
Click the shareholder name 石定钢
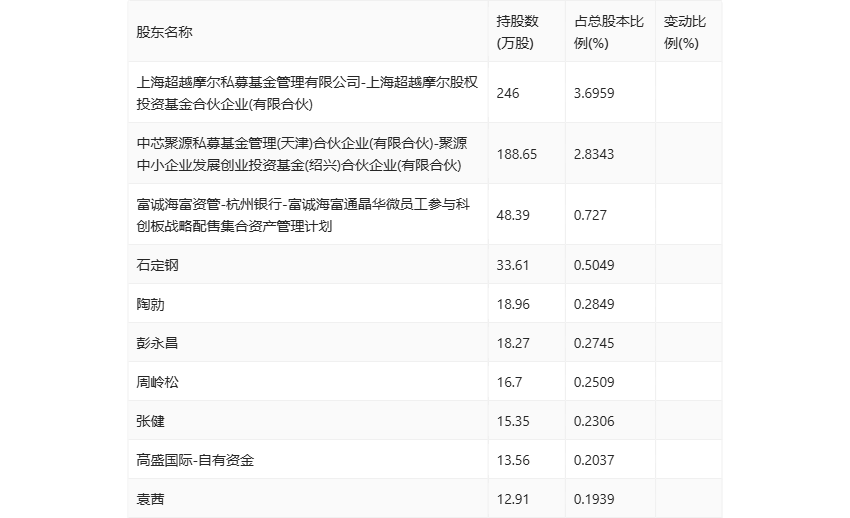pos(157,265)
